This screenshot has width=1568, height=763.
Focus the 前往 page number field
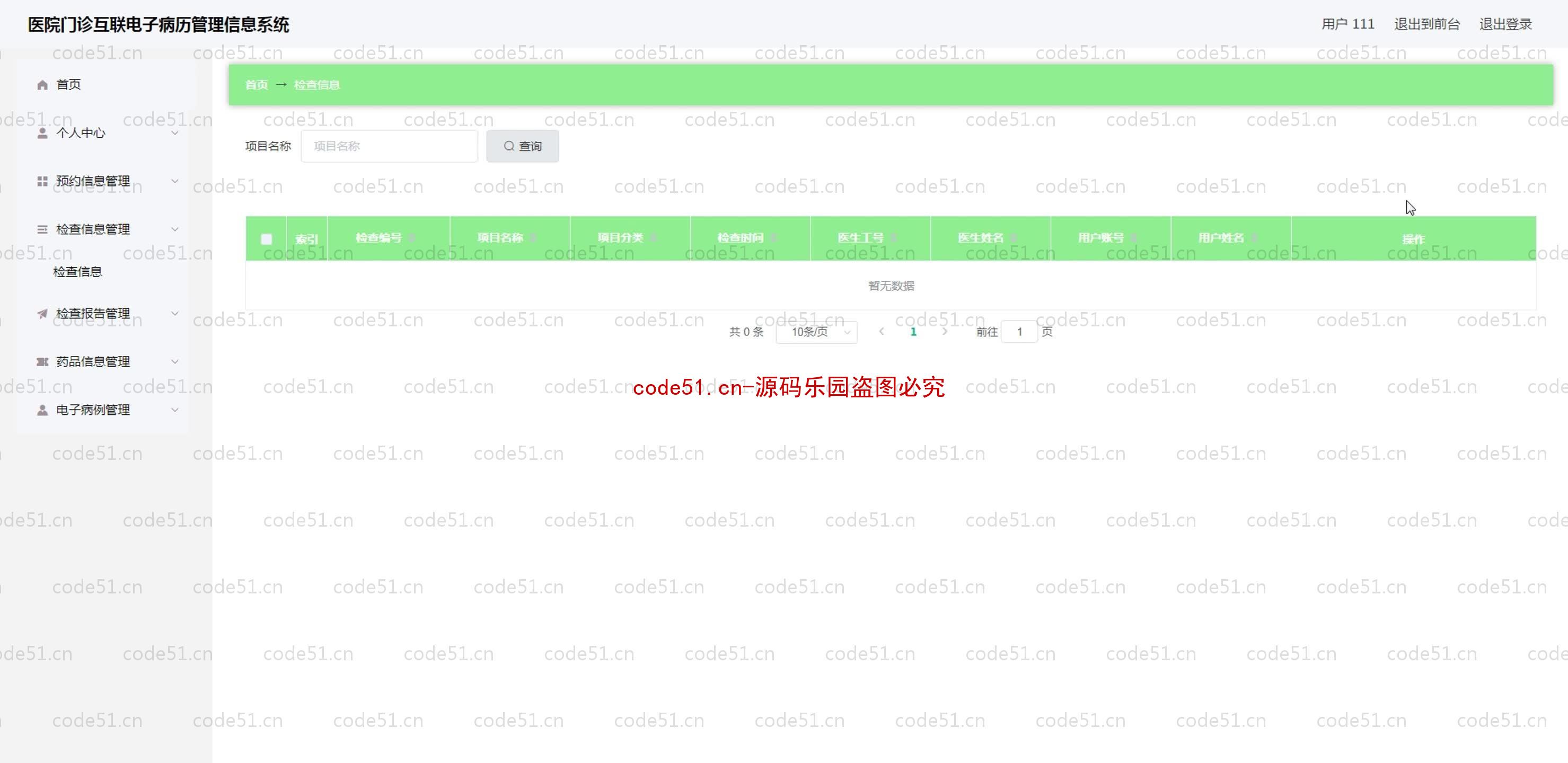click(x=1019, y=332)
